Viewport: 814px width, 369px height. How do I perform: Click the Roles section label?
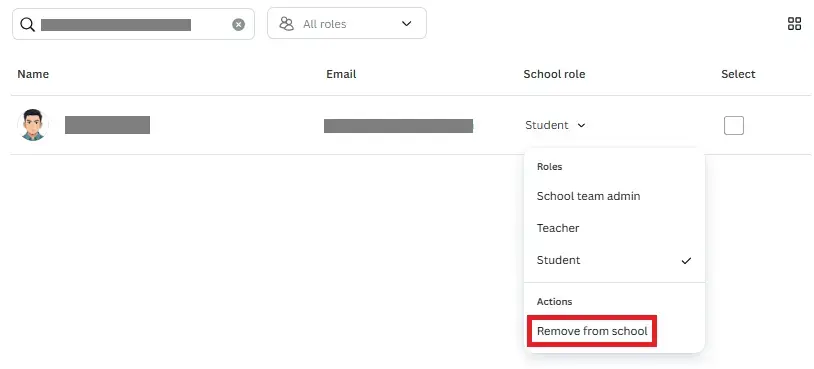(549, 167)
